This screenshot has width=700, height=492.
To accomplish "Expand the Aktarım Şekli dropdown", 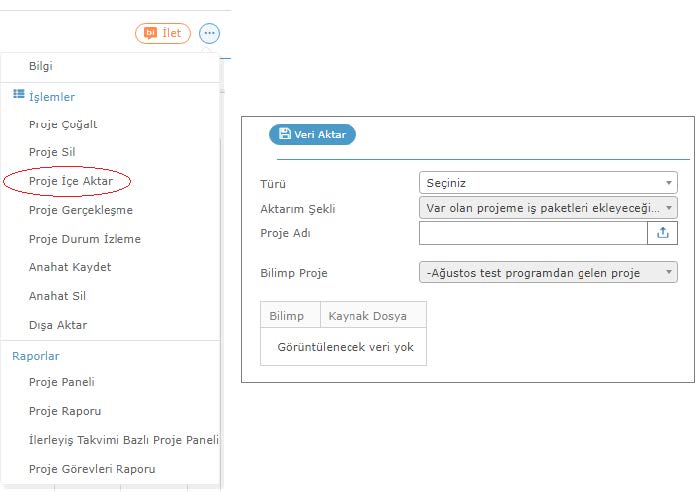I will pyautogui.click(x=548, y=208).
